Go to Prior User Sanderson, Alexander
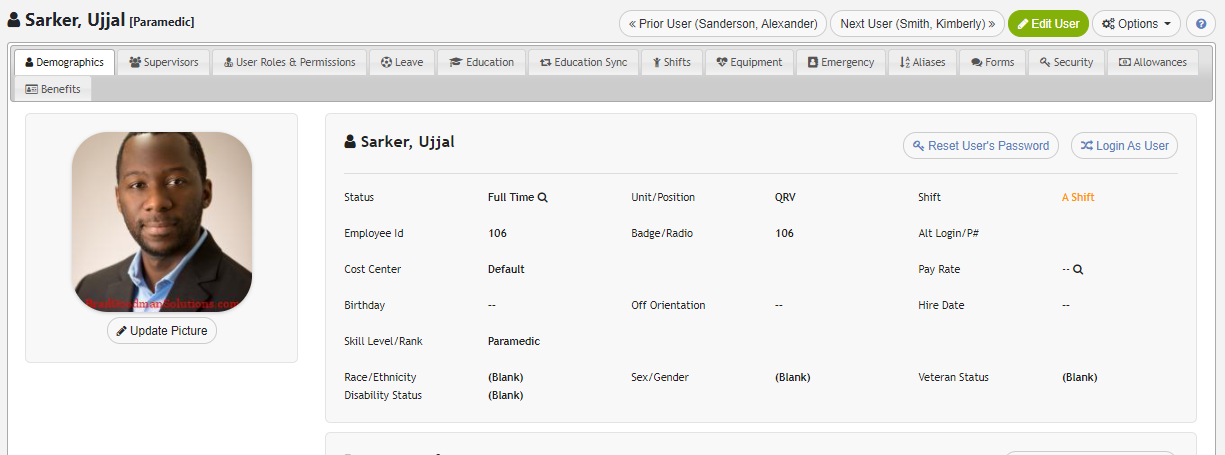 tap(723, 23)
